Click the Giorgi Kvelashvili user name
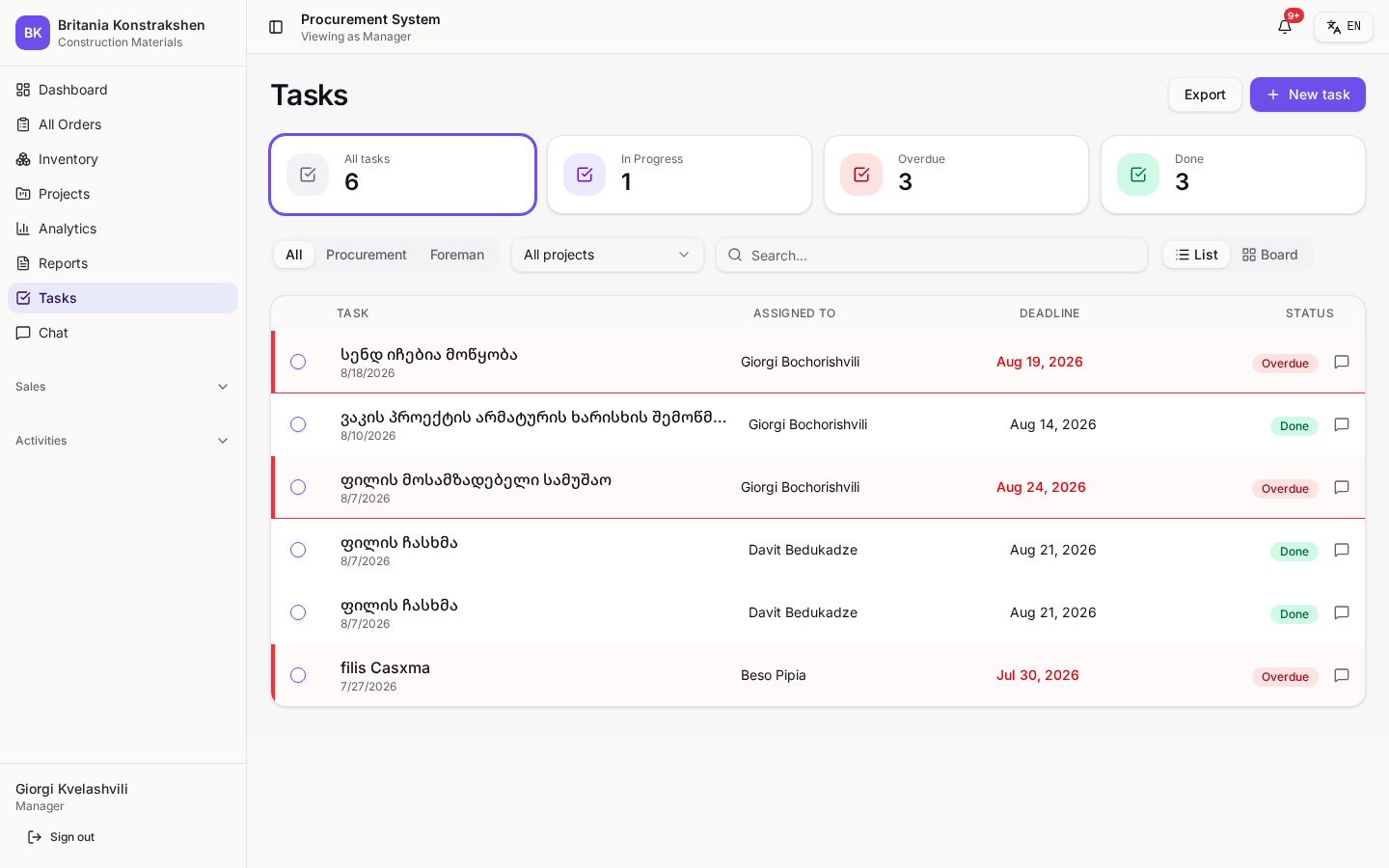 point(71,789)
